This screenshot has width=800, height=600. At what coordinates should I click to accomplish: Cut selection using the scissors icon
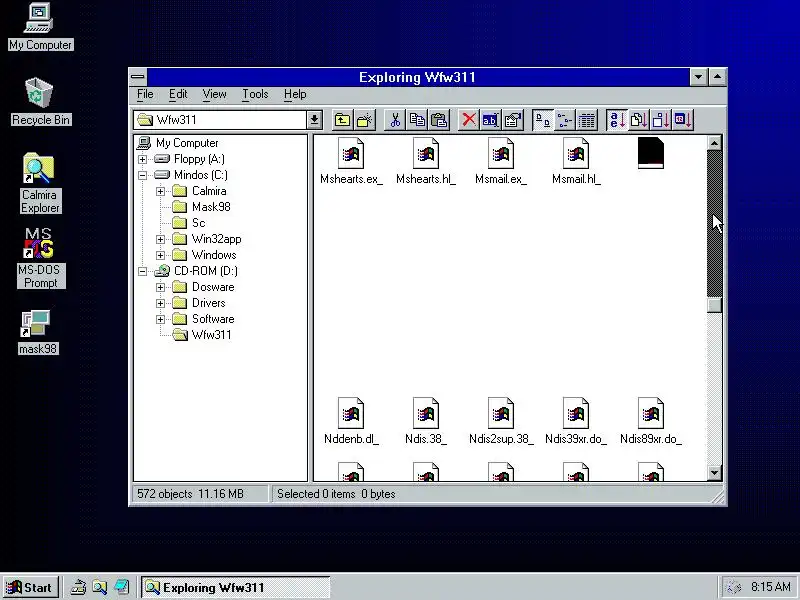(395, 120)
